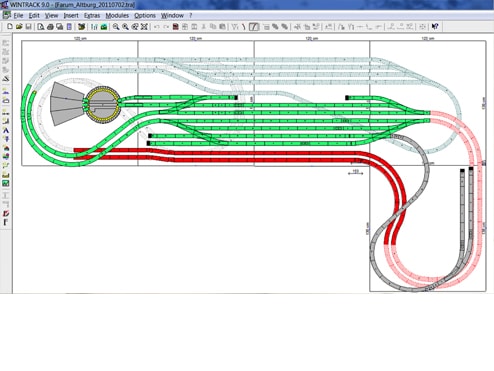Print the track plan

[x=50, y=27]
